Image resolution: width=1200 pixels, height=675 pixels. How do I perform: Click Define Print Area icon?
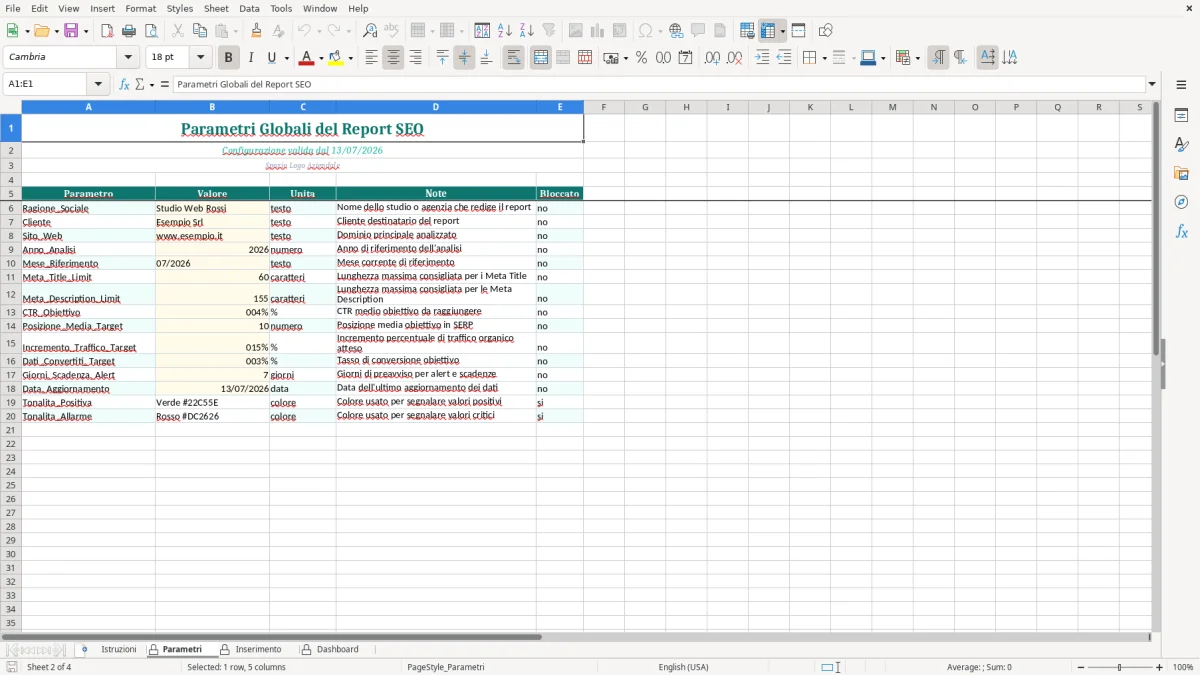pyautogui.click(x=747, y=31)
